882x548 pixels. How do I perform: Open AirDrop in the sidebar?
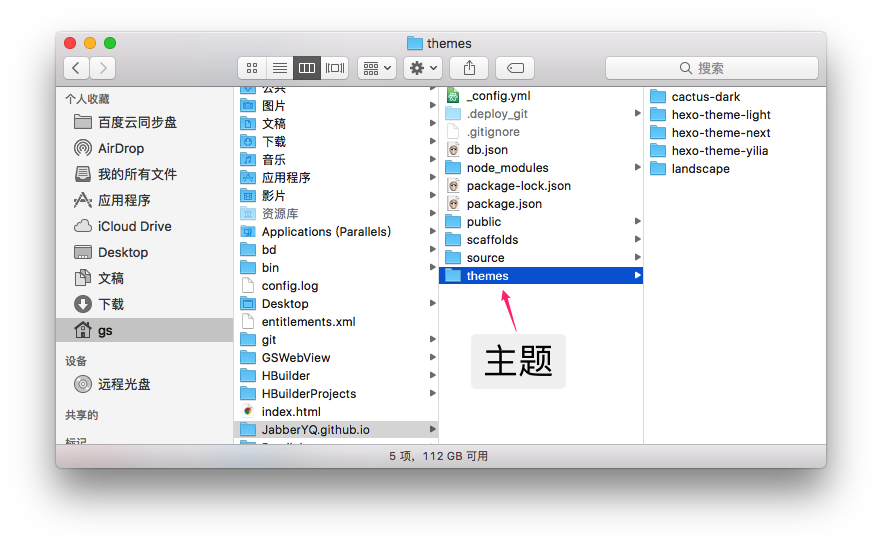click(x=121, y=148)
